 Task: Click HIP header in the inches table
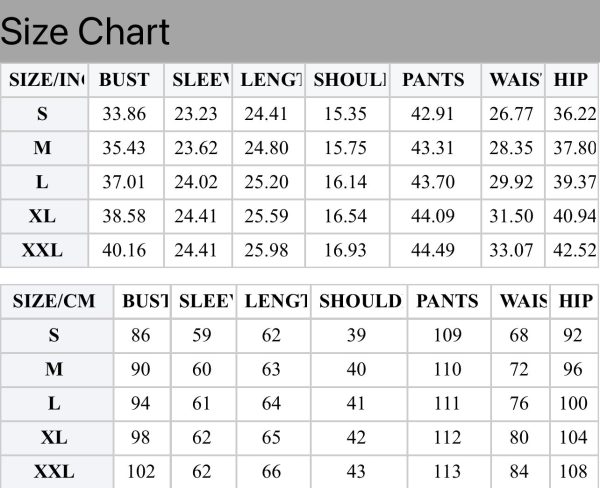[x=572, y=80]
